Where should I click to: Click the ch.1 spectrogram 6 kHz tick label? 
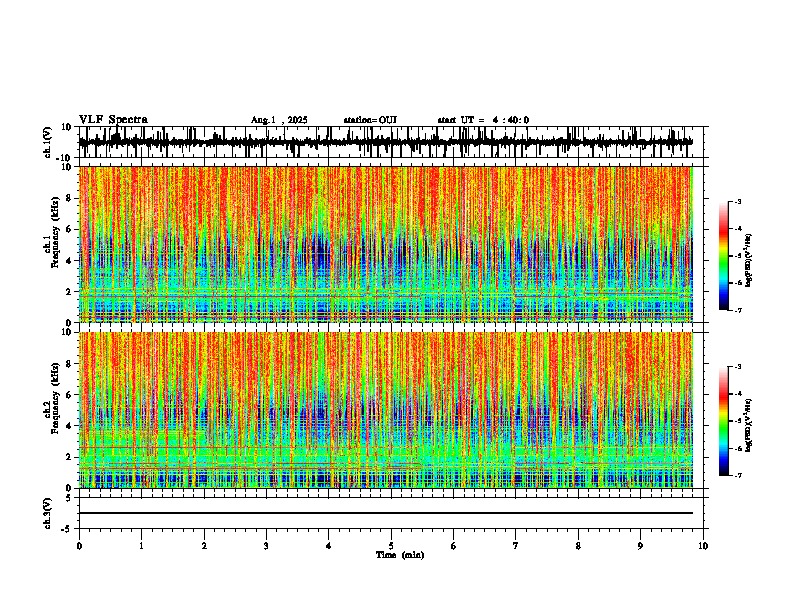coord(69,229)
